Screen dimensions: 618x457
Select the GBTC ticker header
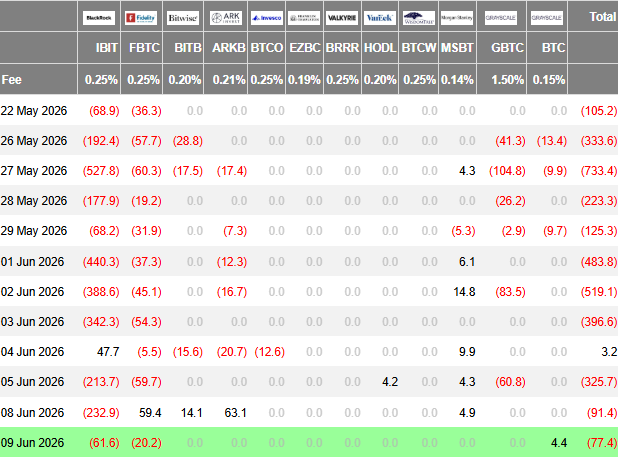pos(508,48)
